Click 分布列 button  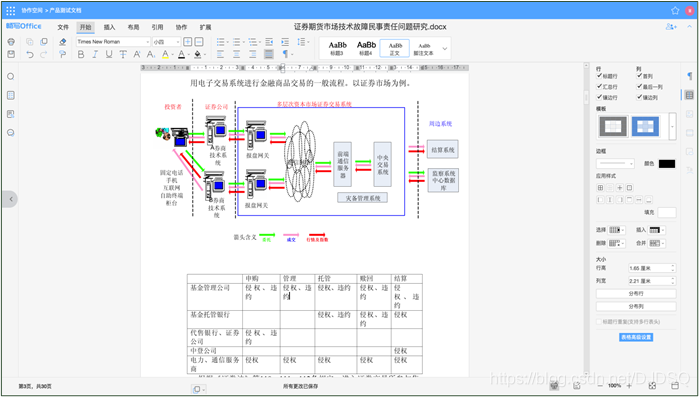point(636,307)
